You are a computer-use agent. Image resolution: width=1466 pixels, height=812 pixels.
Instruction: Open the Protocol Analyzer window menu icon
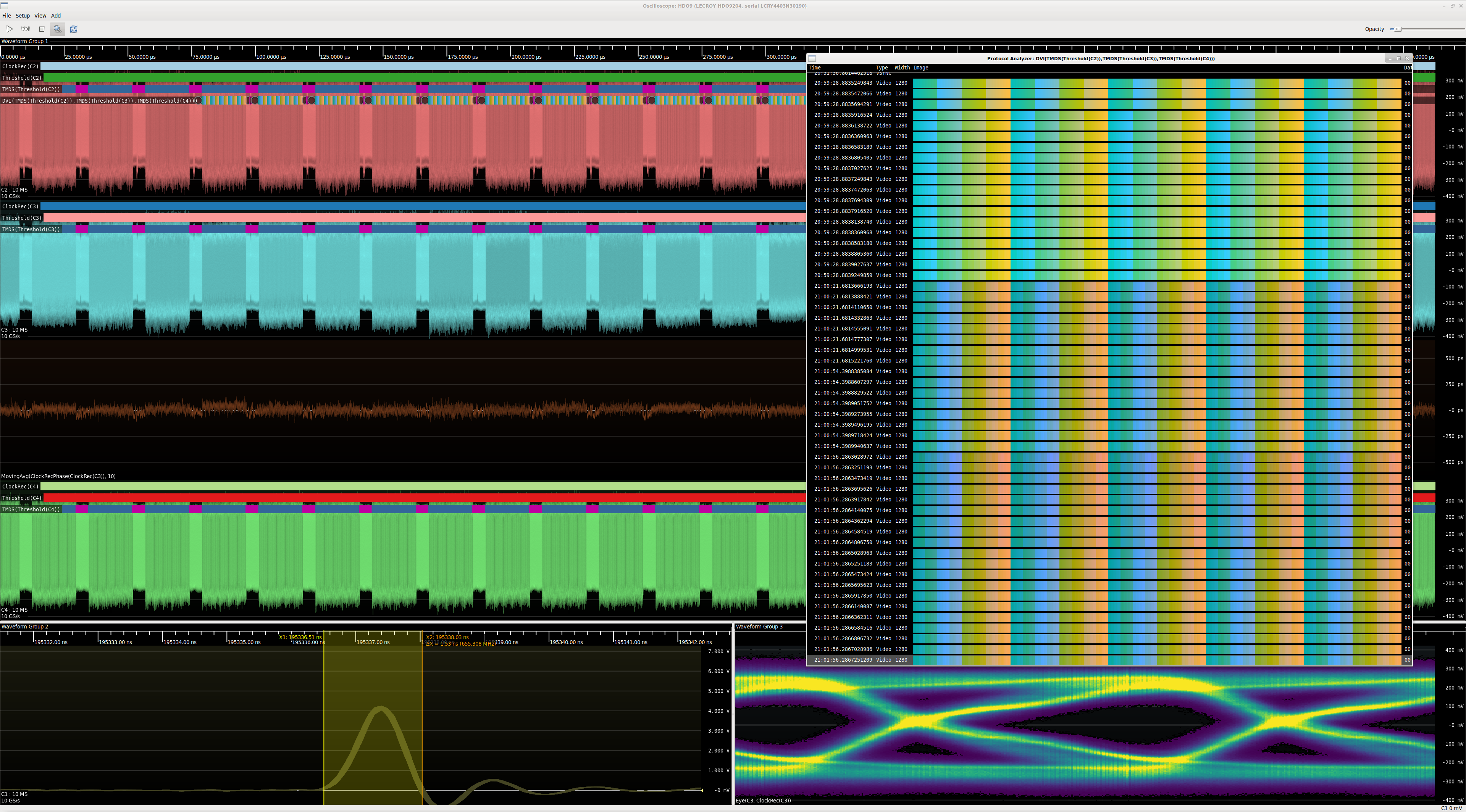point(813,58)
